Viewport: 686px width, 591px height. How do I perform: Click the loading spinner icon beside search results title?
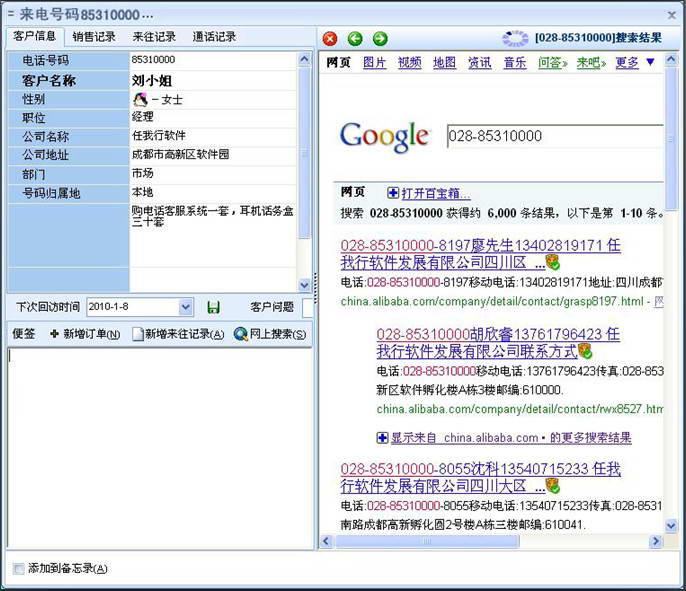tap(515, 38)
